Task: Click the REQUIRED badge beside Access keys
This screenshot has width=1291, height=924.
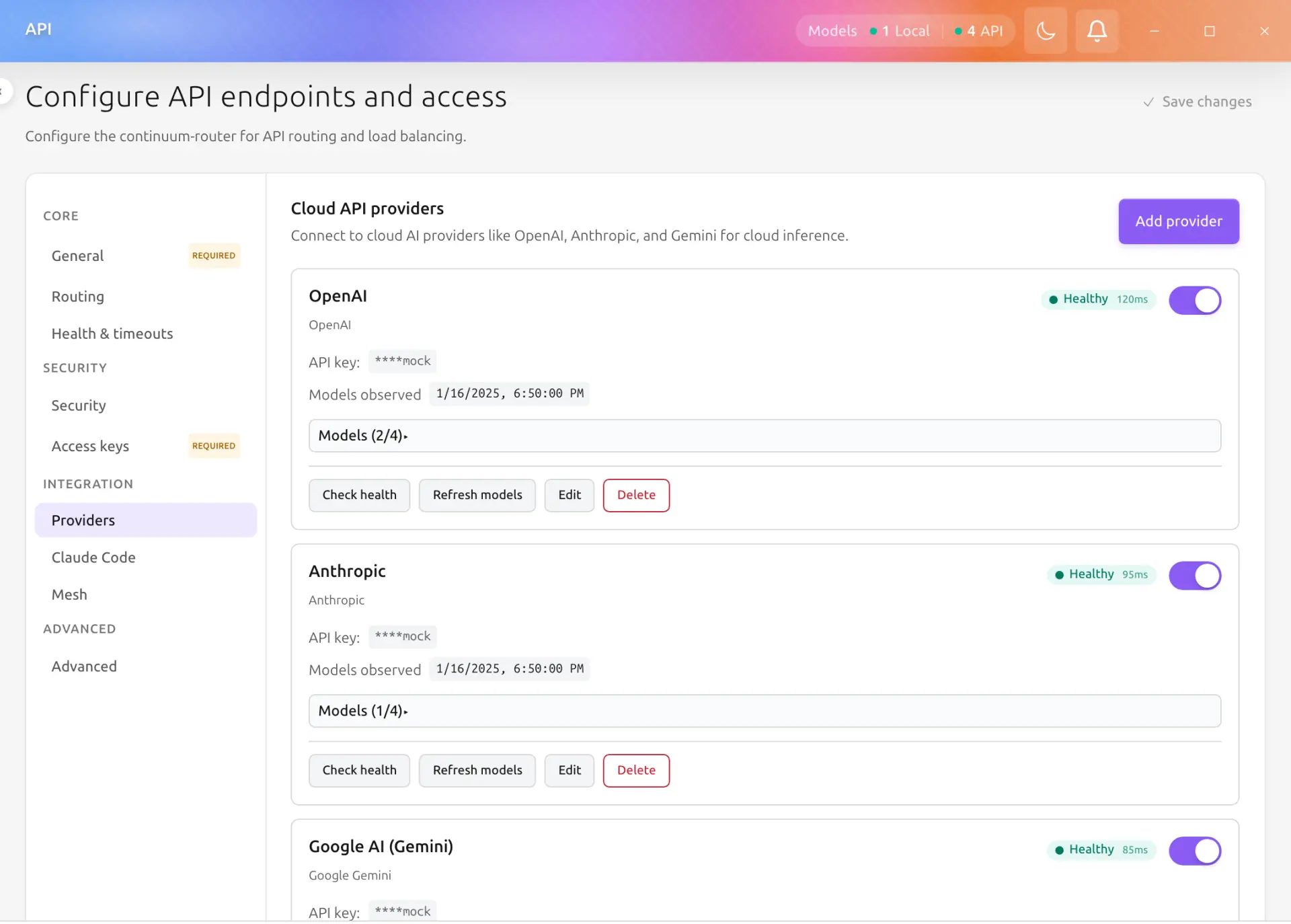Action: coord(214,446)
